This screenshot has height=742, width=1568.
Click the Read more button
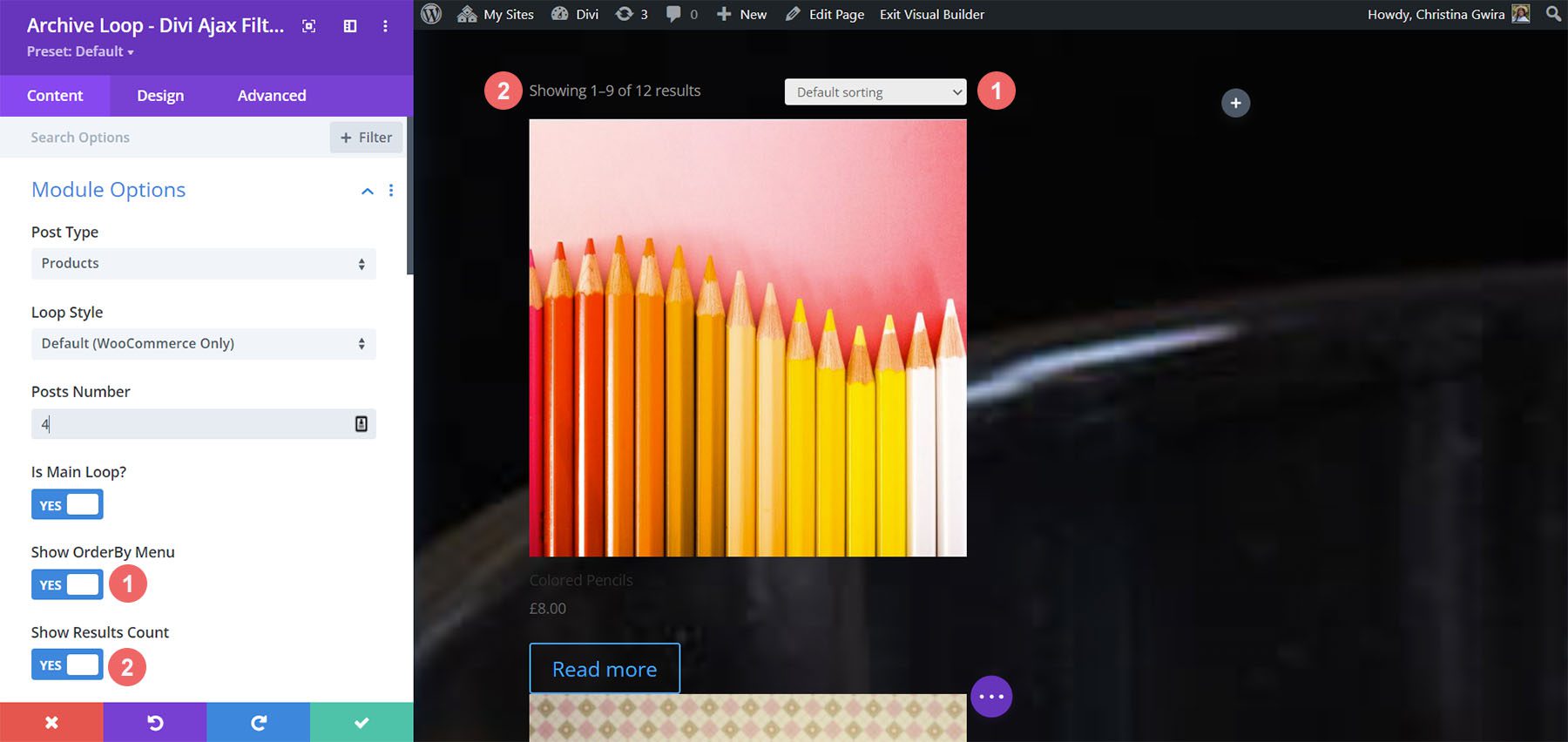click(605, 669)
